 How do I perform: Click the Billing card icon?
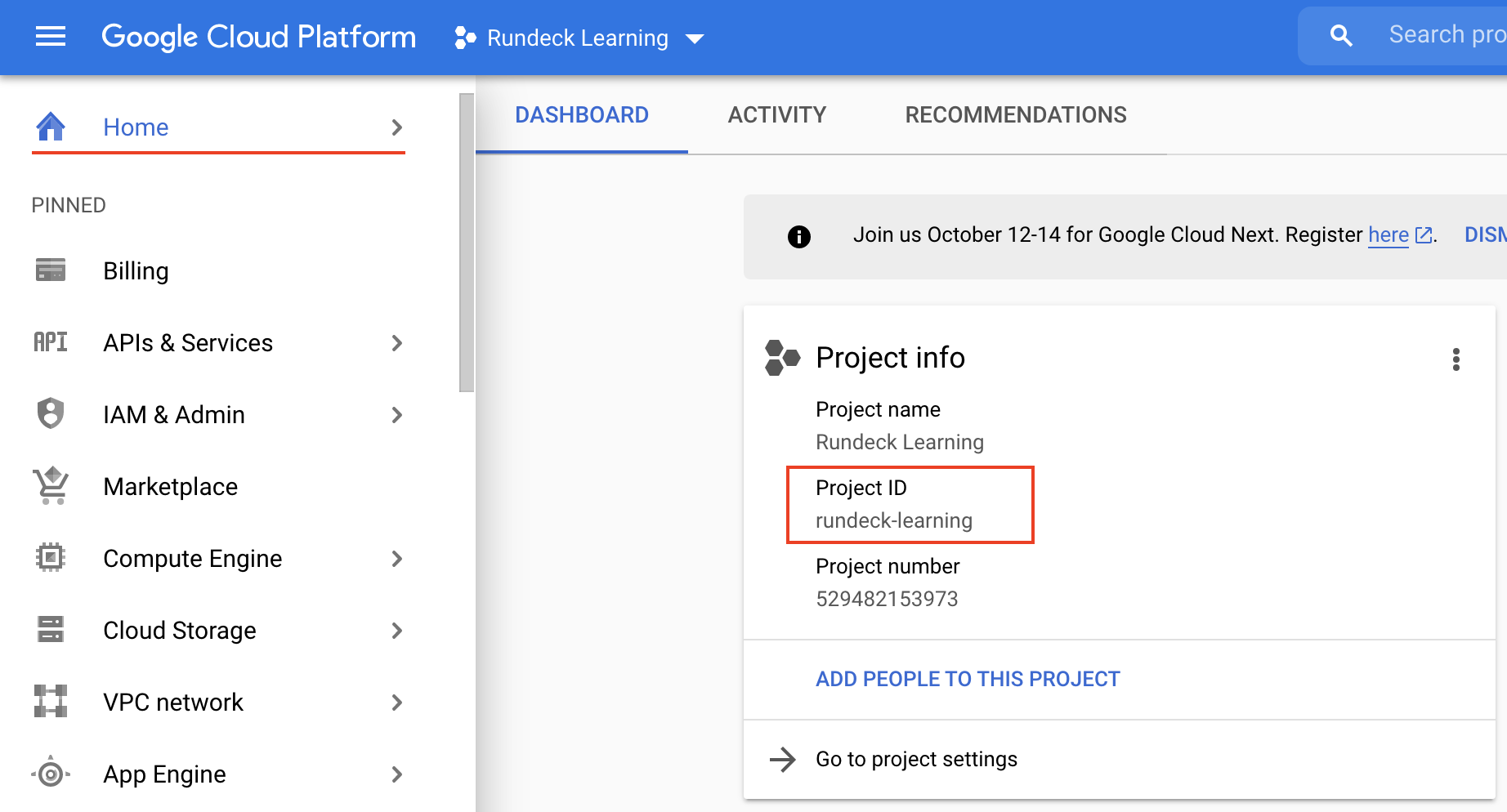pos(51,270)
